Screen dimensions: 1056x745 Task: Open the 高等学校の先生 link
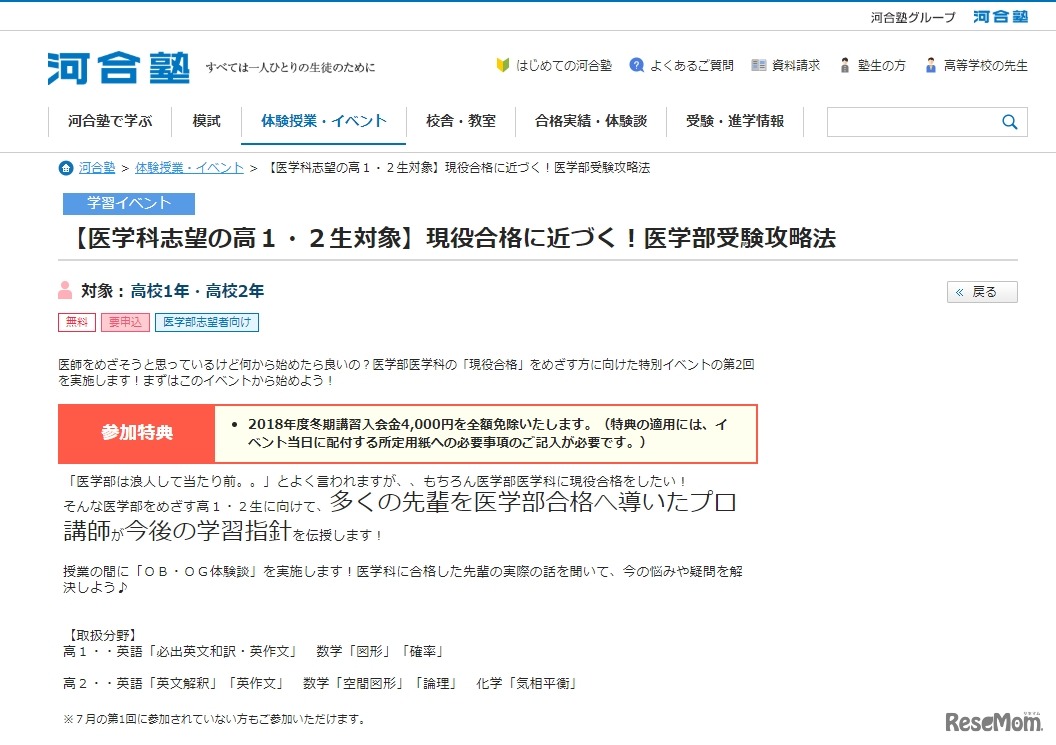pyautogui.click(x=986, y=65)
